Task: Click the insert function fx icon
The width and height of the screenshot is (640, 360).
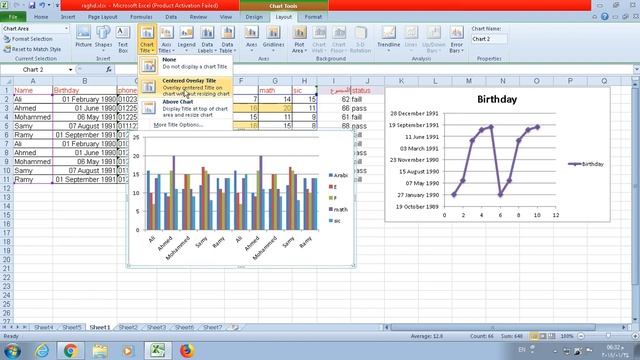Action: (x=109, y=69)
